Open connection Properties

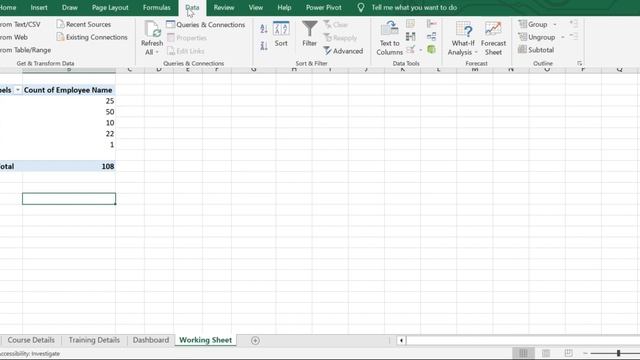[x=187, y=38]
